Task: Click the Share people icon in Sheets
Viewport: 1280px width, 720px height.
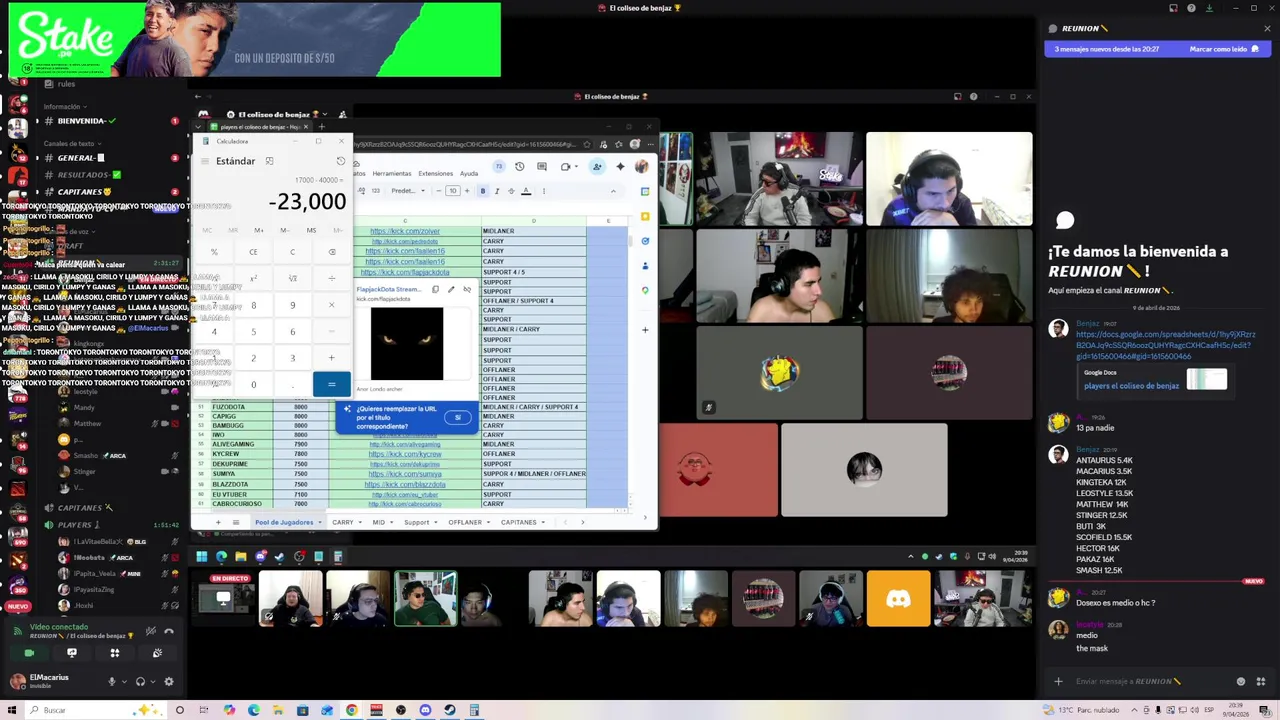Action: 597,167
